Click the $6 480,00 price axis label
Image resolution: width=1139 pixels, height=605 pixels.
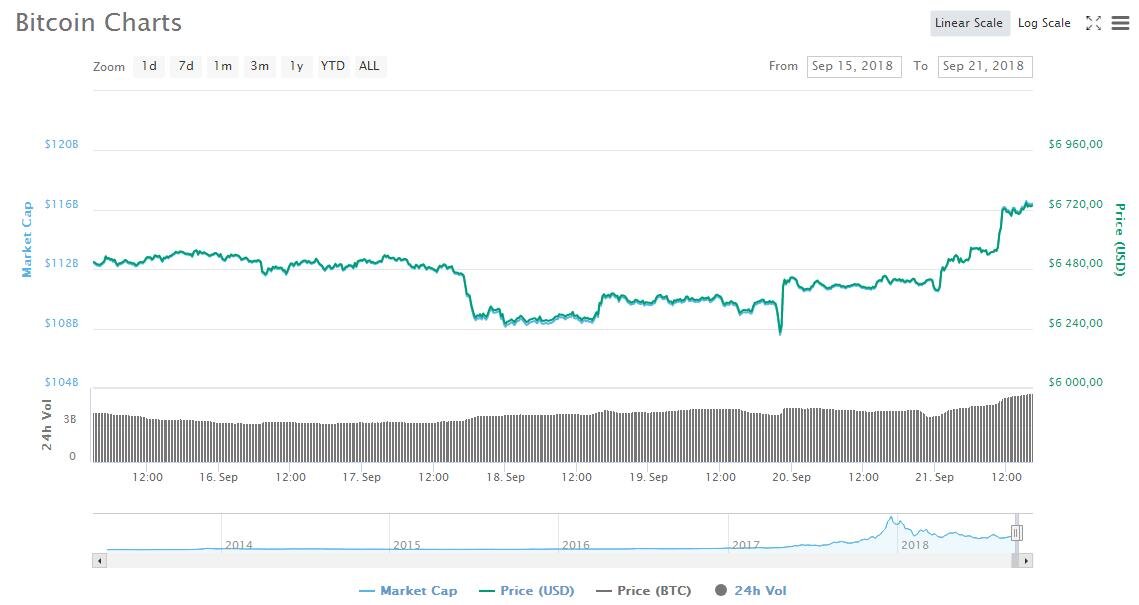coord(1075,263)
